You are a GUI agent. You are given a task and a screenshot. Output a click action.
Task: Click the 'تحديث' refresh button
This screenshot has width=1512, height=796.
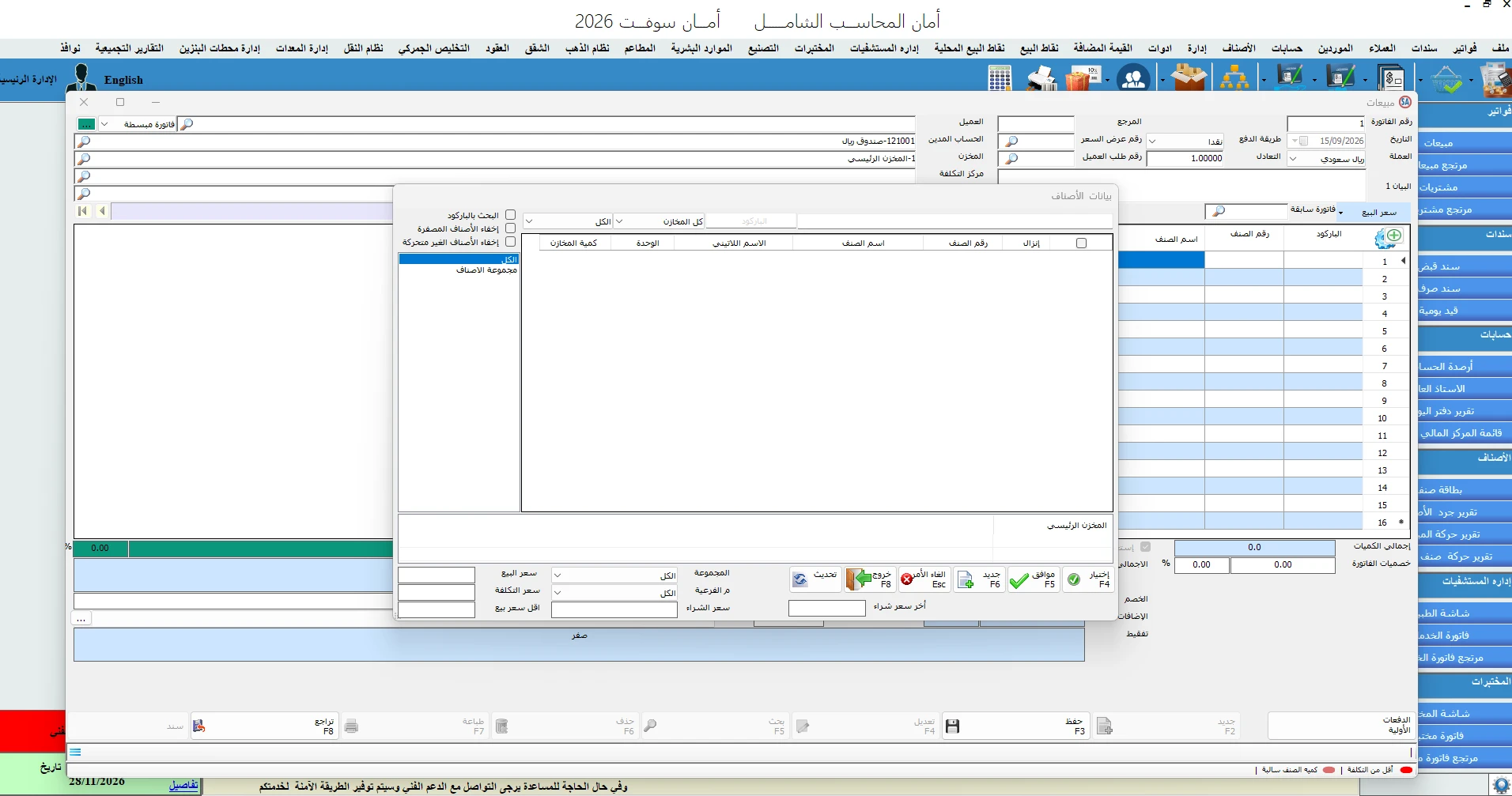click(815, 579)
